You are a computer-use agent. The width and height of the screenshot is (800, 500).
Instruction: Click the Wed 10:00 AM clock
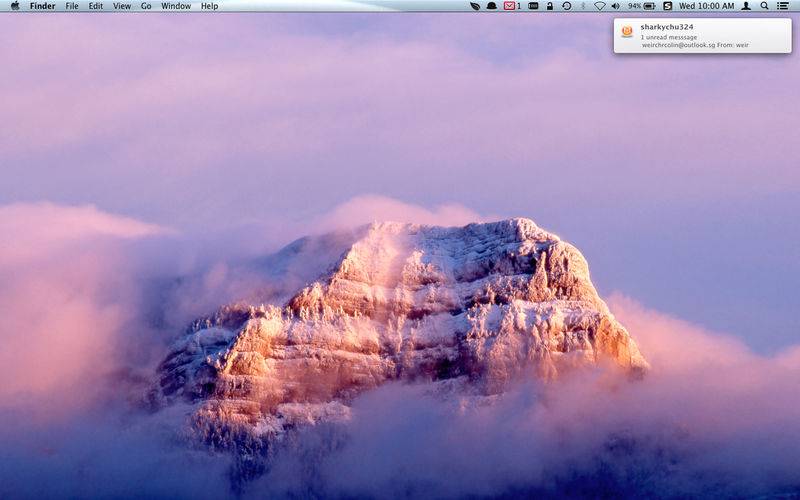(706, 6)
